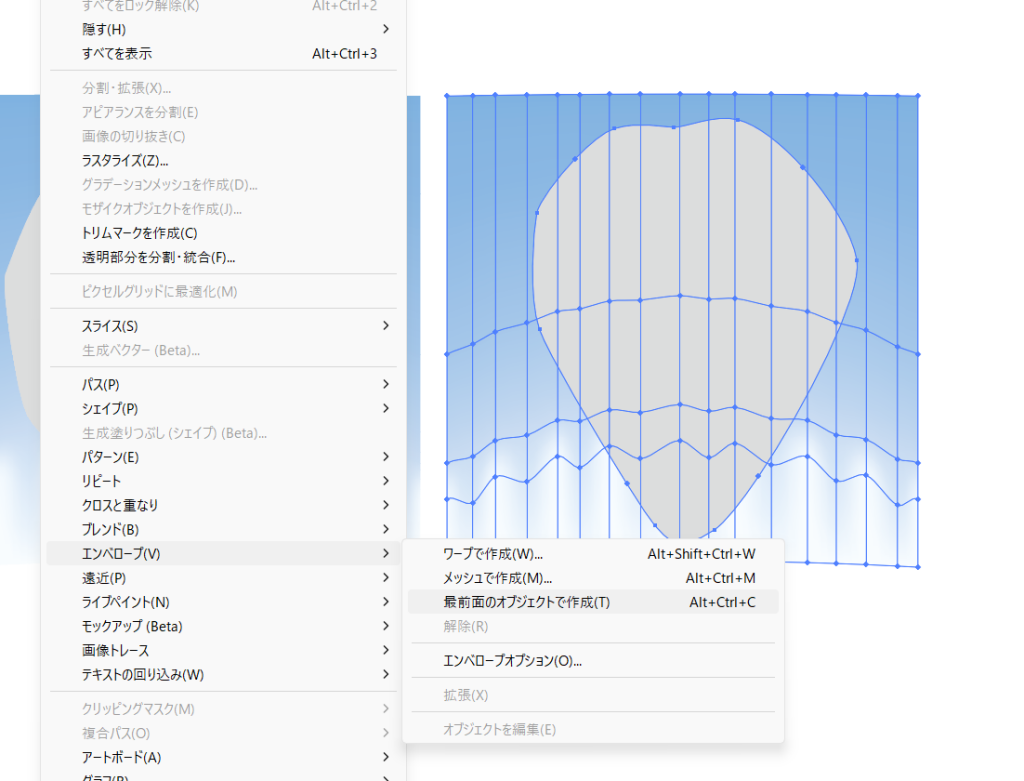Open the 隠す submenu

pos(104,29)
